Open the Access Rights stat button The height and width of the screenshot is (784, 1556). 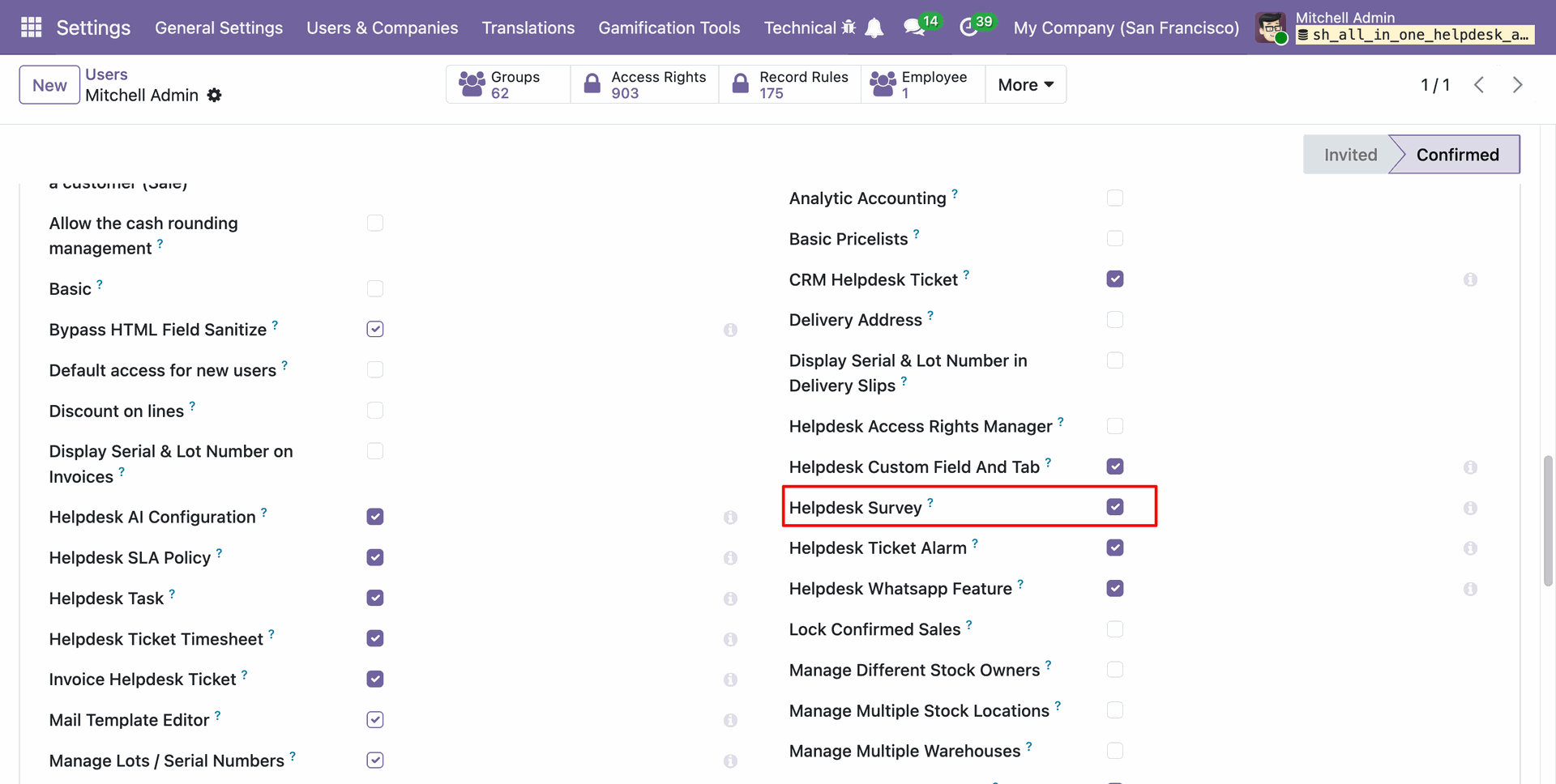pos(645,85)
